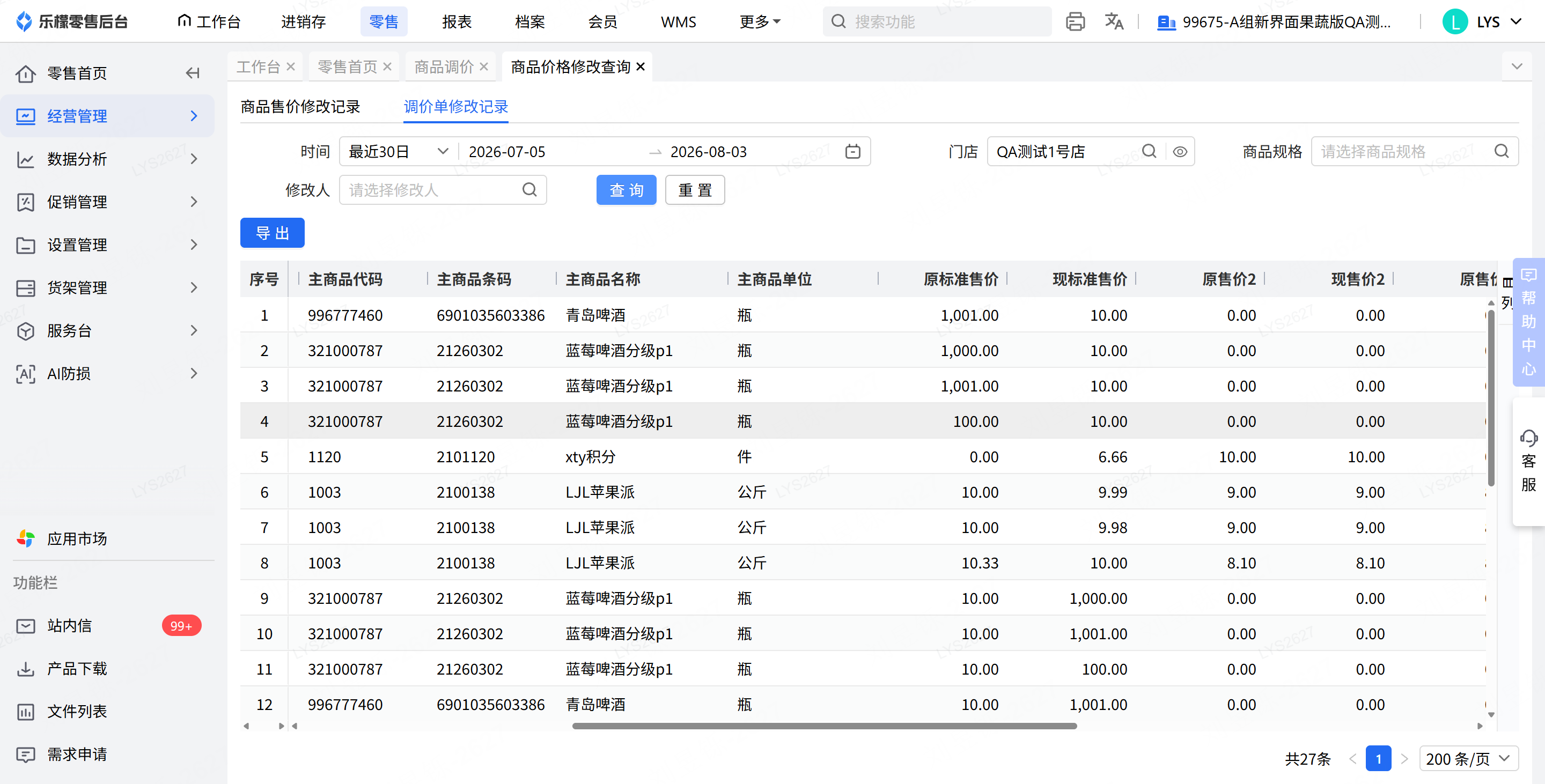Focus the 搜索功能 search field
This screenshot has width=1545, height=784.
(937, 22)
